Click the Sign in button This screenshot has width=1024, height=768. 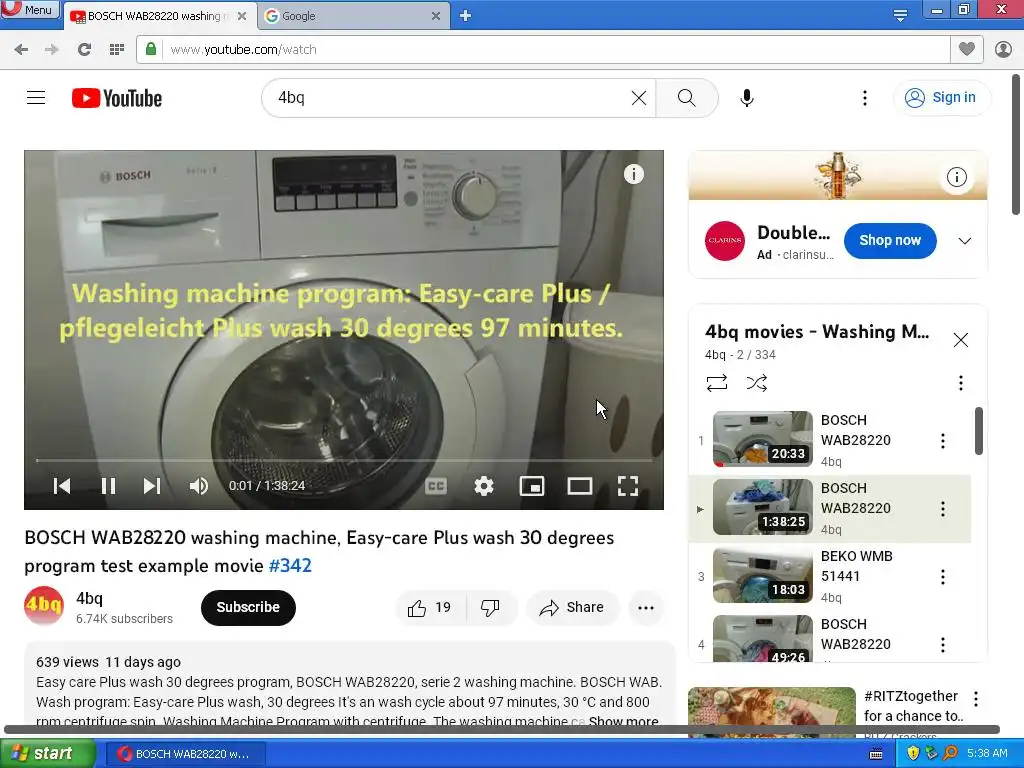pos(941,97)
